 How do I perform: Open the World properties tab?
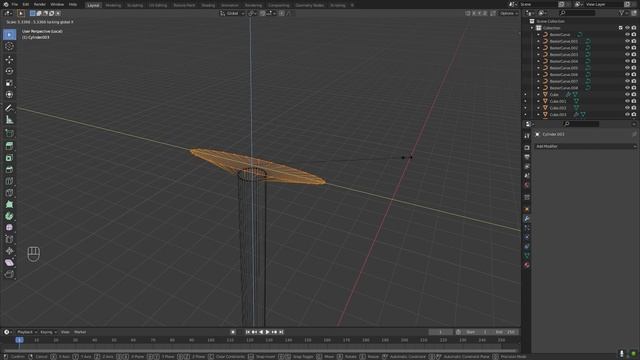(527, 185)
